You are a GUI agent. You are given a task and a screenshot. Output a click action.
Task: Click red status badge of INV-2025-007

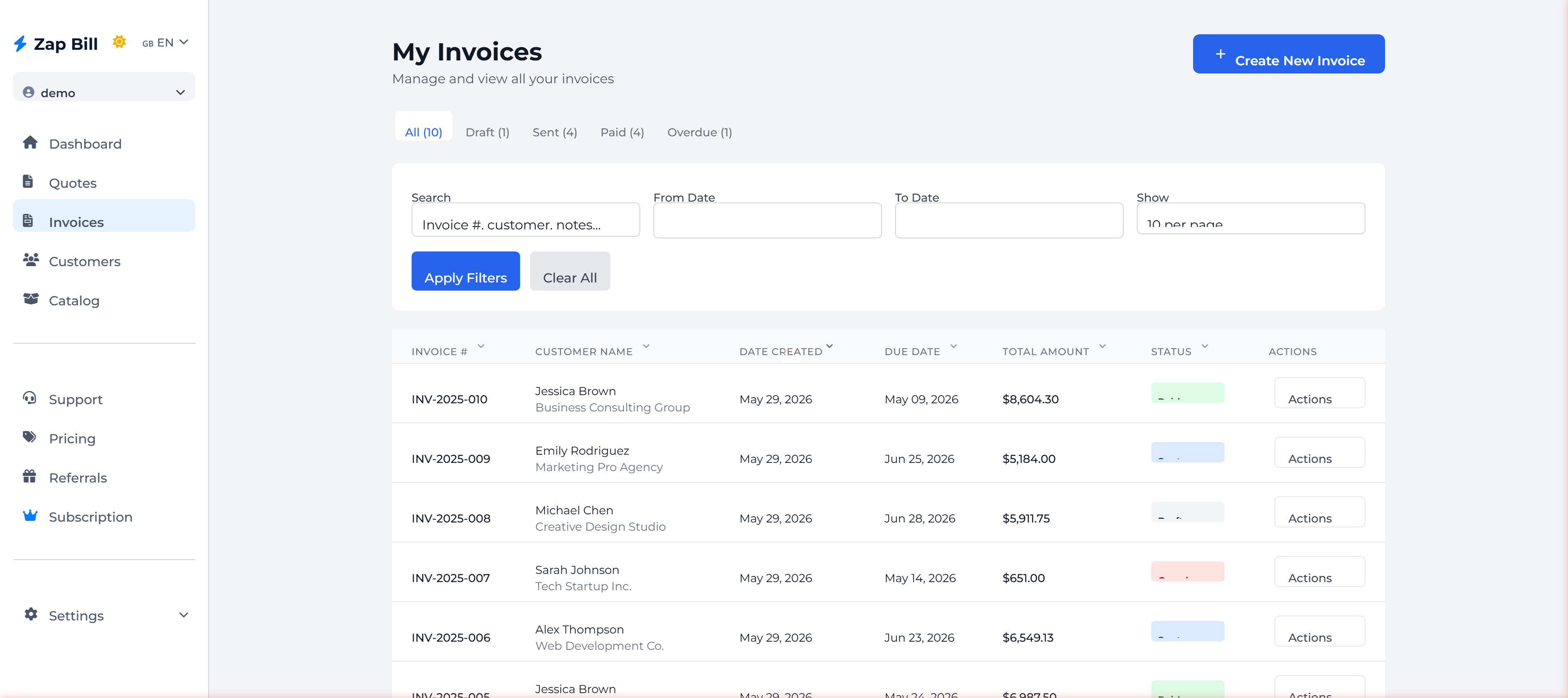(x=1187, y=571)
